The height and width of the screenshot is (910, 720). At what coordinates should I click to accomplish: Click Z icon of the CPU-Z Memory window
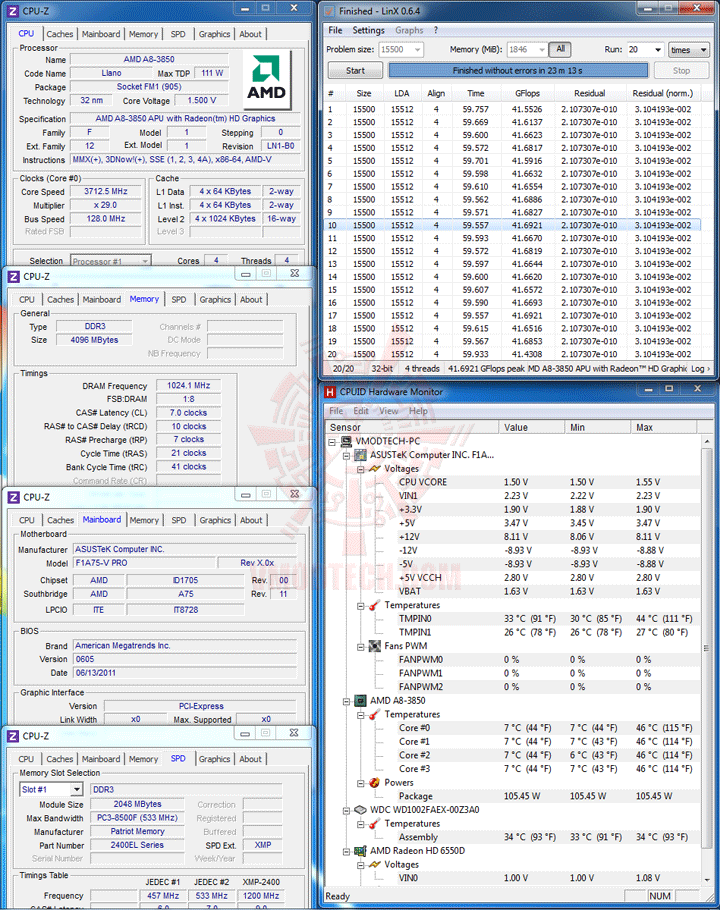[13, 277]
